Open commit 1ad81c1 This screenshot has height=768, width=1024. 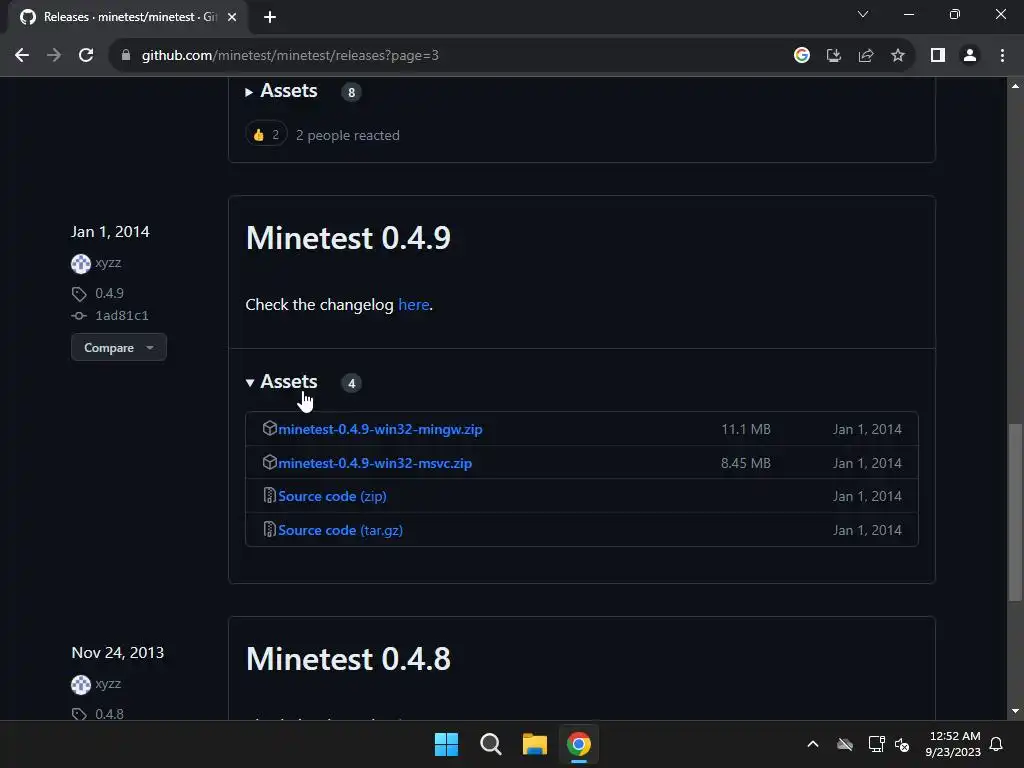click(121, 315)
